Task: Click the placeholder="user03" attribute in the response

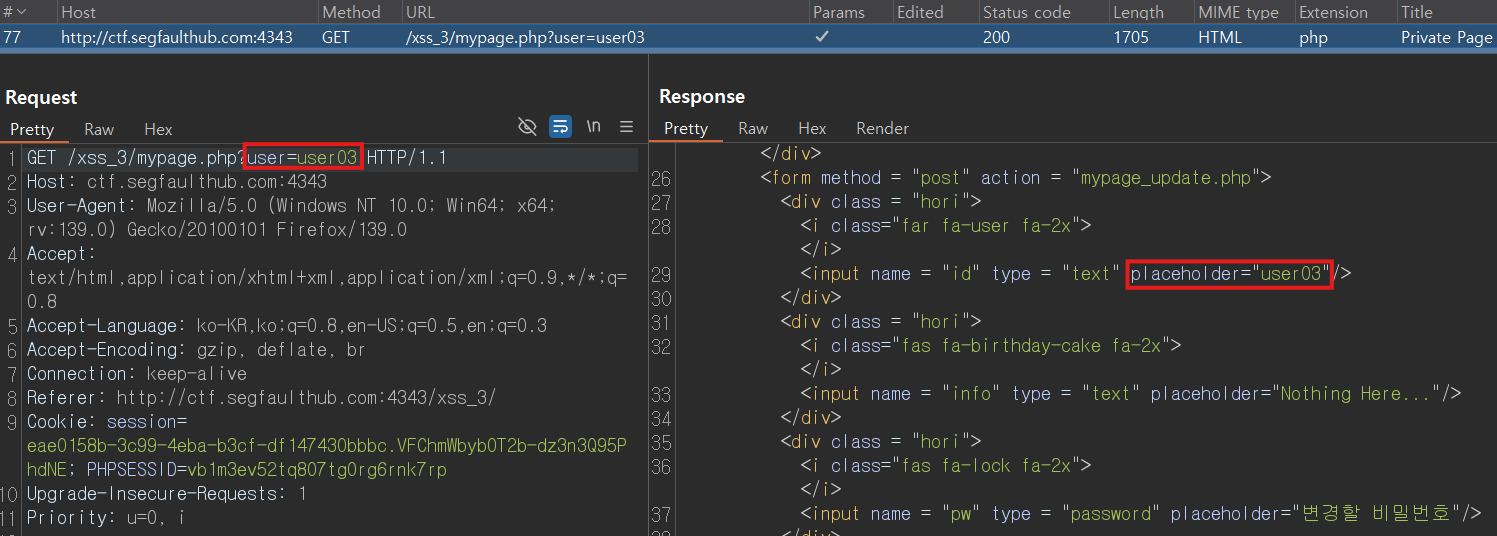Action: [x=1229, y=273]
